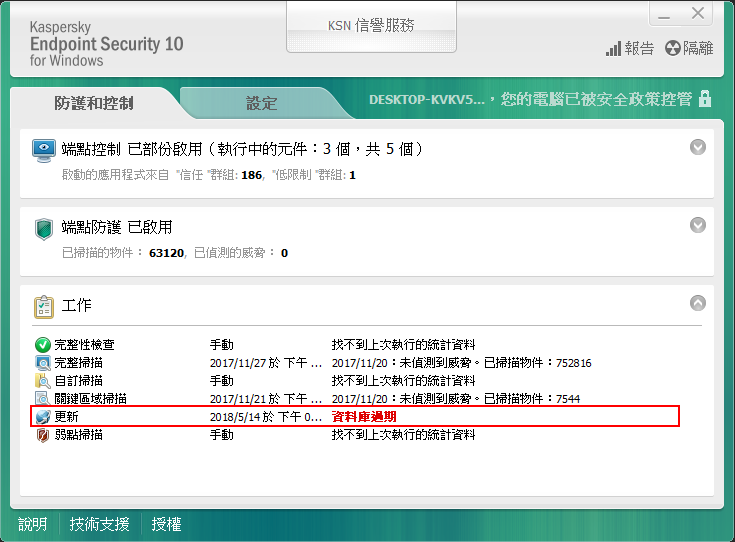The width and height of the screenshot is (735, 542).
Task: Click the 自訂掃描 task icon
Action: coord(43,381)
